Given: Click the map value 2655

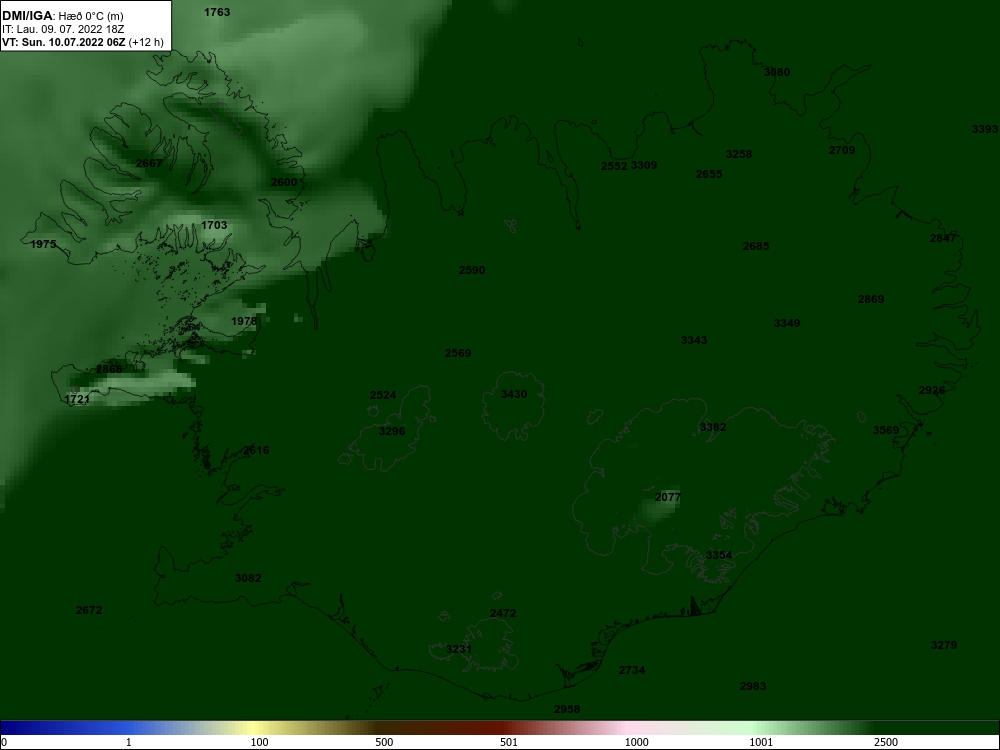Looking at the screenshot, I should click(x=709, y=174).
